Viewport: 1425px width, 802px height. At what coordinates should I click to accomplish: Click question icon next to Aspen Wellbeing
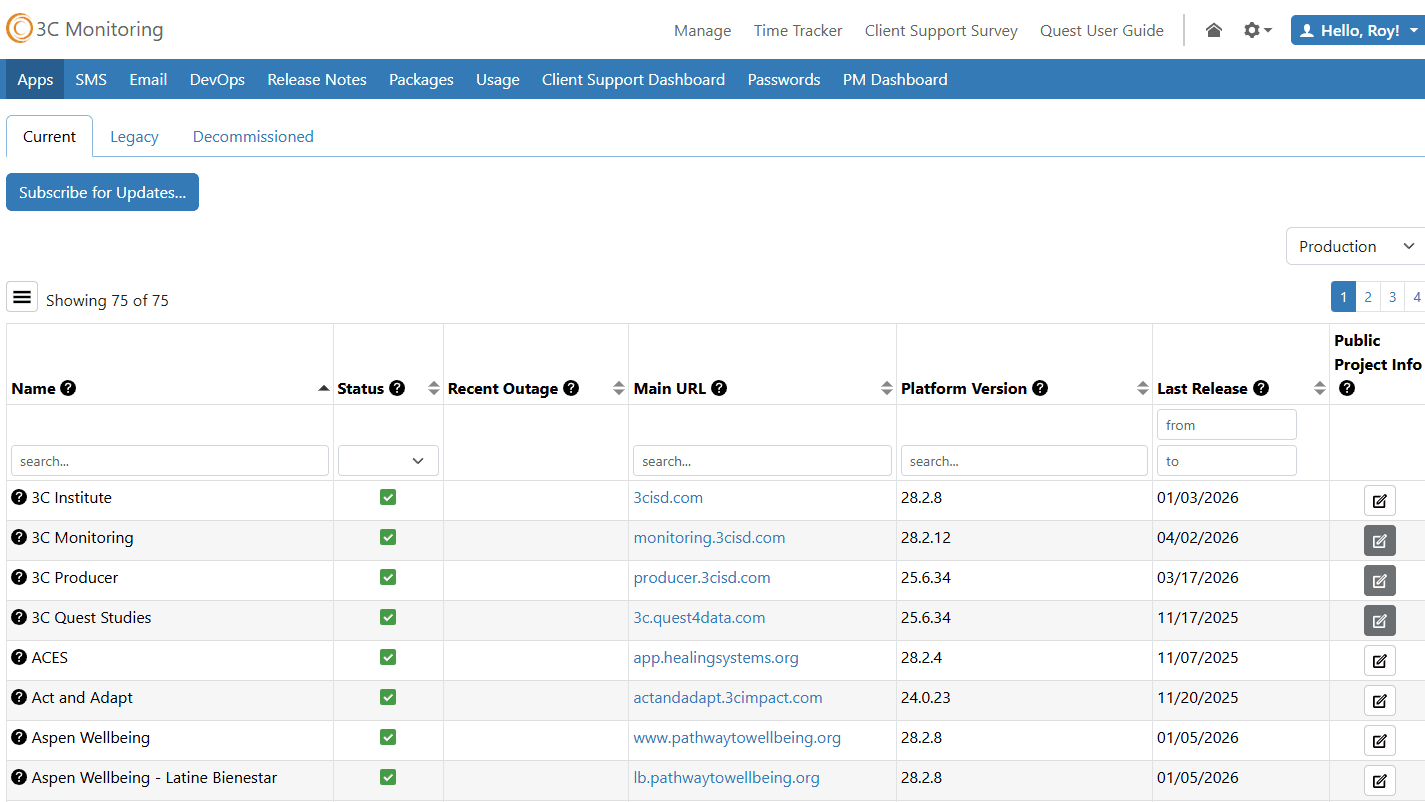coord(19,737)
